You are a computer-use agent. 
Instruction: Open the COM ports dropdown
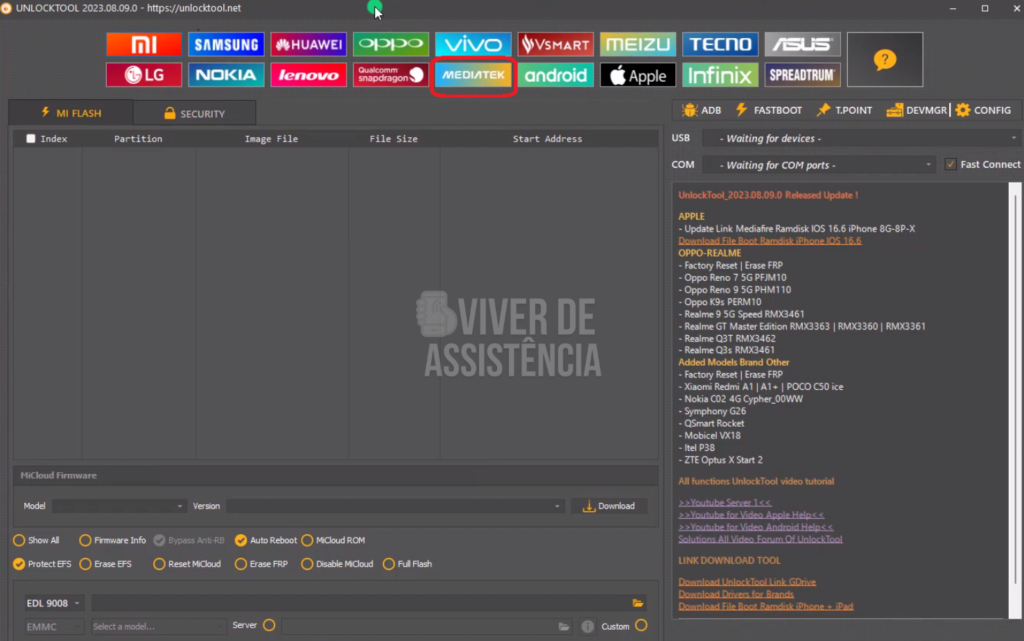[820, 165]
